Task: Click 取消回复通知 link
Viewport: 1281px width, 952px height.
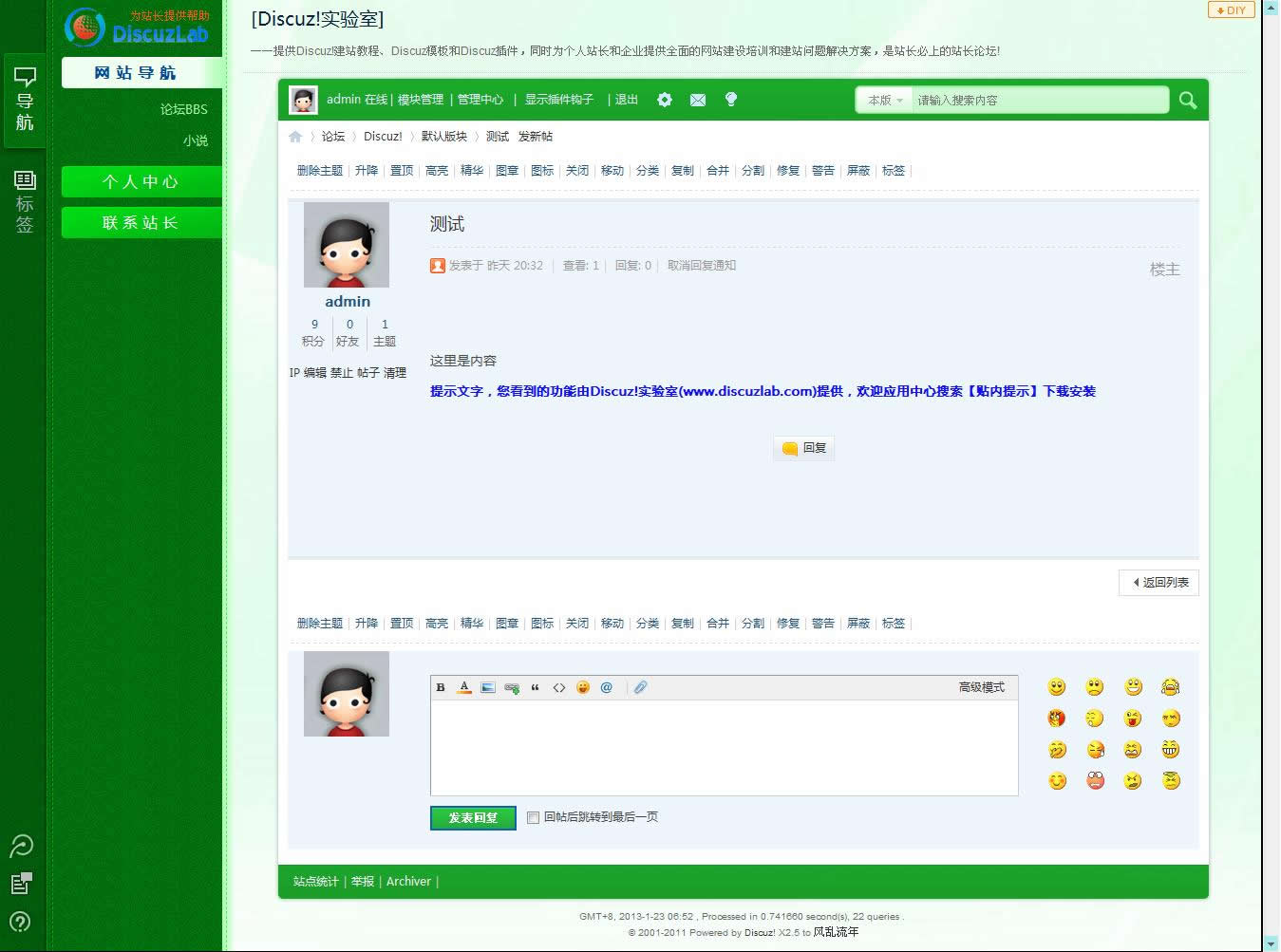Action: click(x=702, y=266)
